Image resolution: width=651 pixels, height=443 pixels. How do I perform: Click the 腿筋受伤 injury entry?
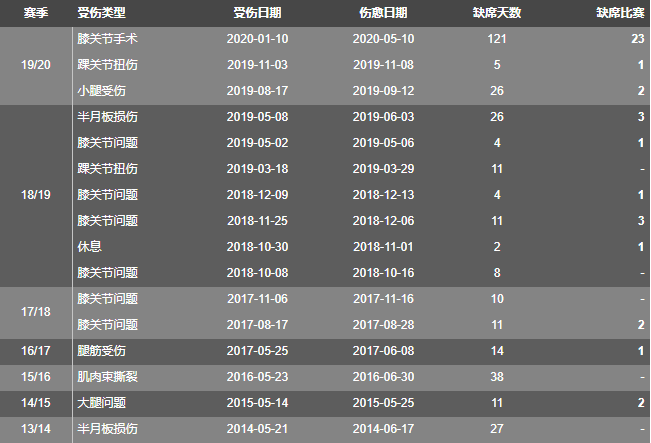[x=101, y=351]
